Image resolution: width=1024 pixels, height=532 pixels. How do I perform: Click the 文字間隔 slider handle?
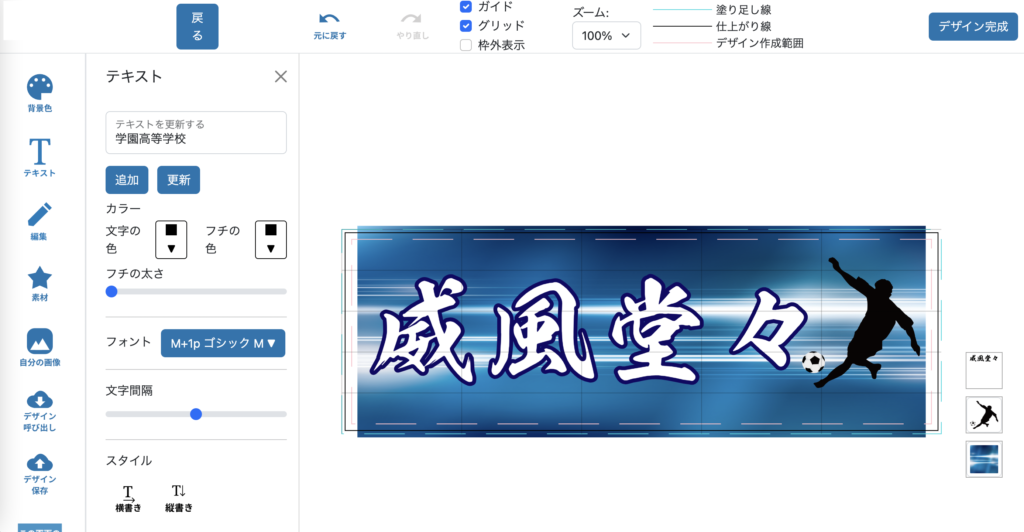pos(196,414)
